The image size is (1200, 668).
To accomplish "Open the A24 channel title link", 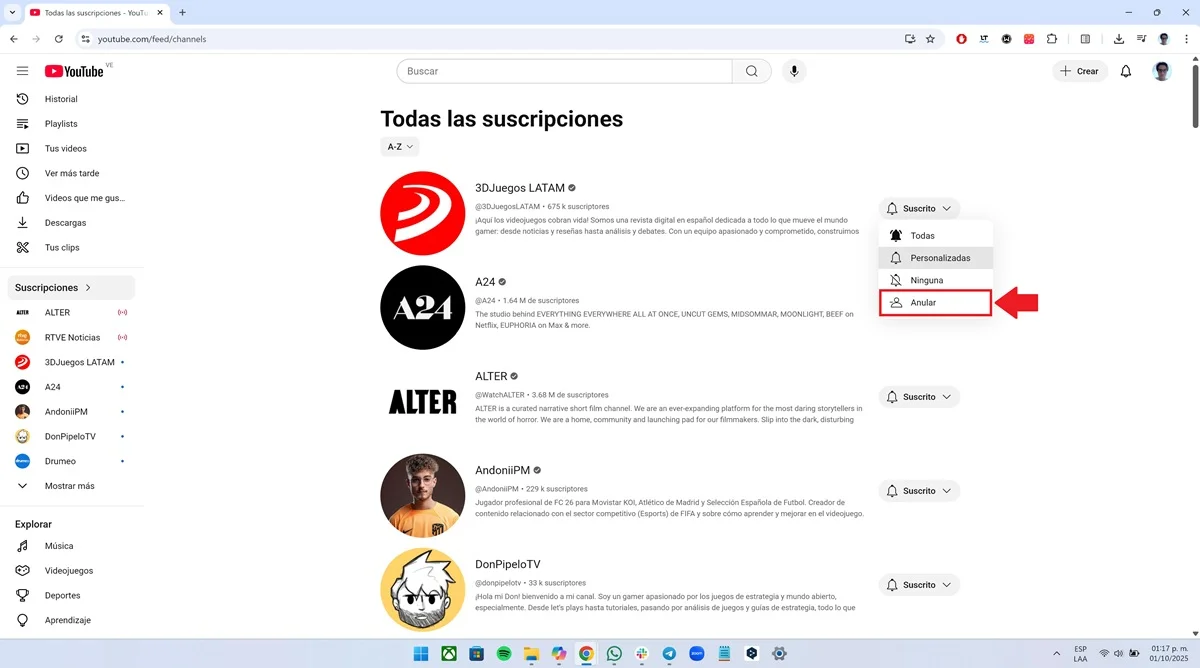I will point(485,282).
